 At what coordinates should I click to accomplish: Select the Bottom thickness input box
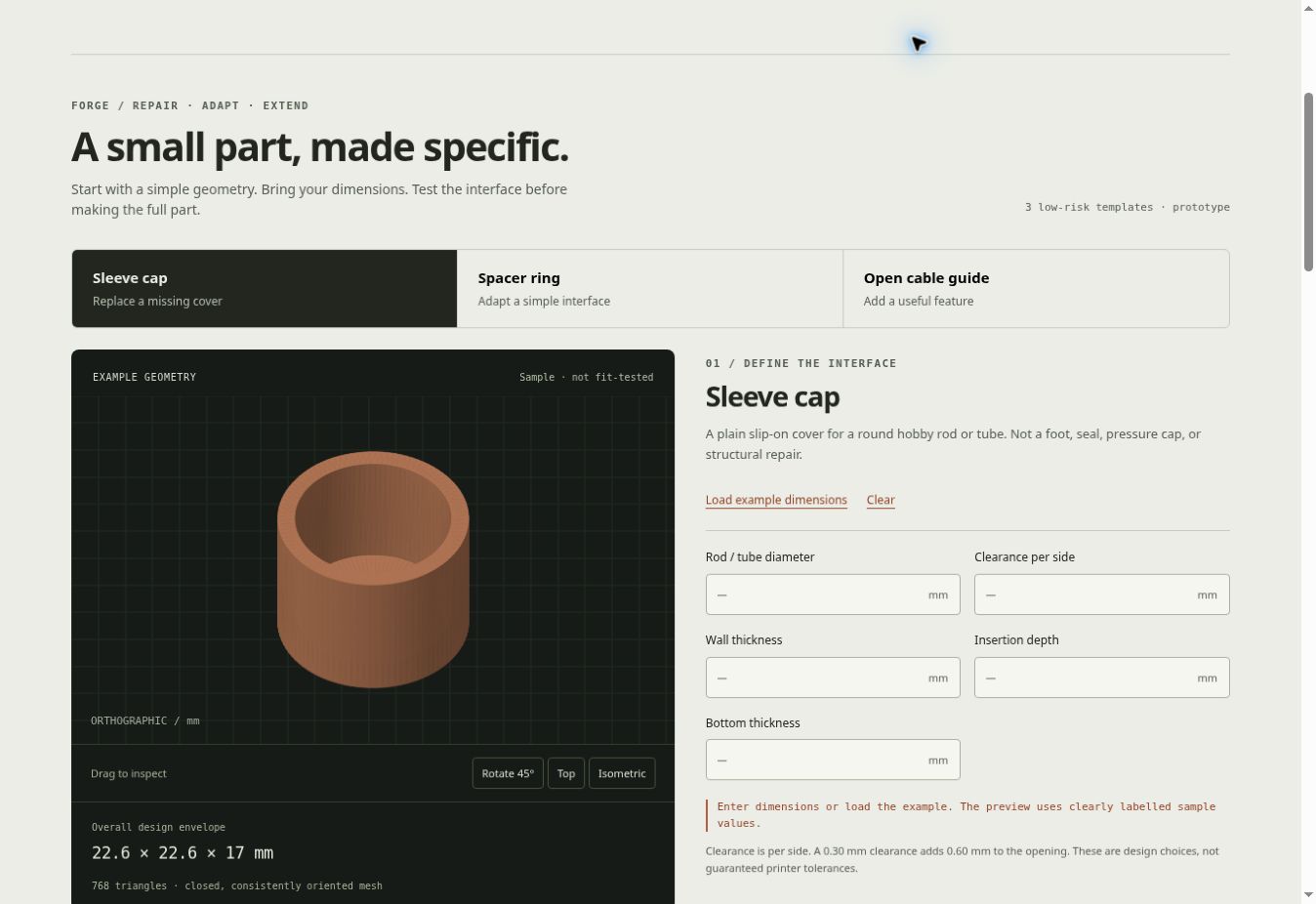coord(833,760)
